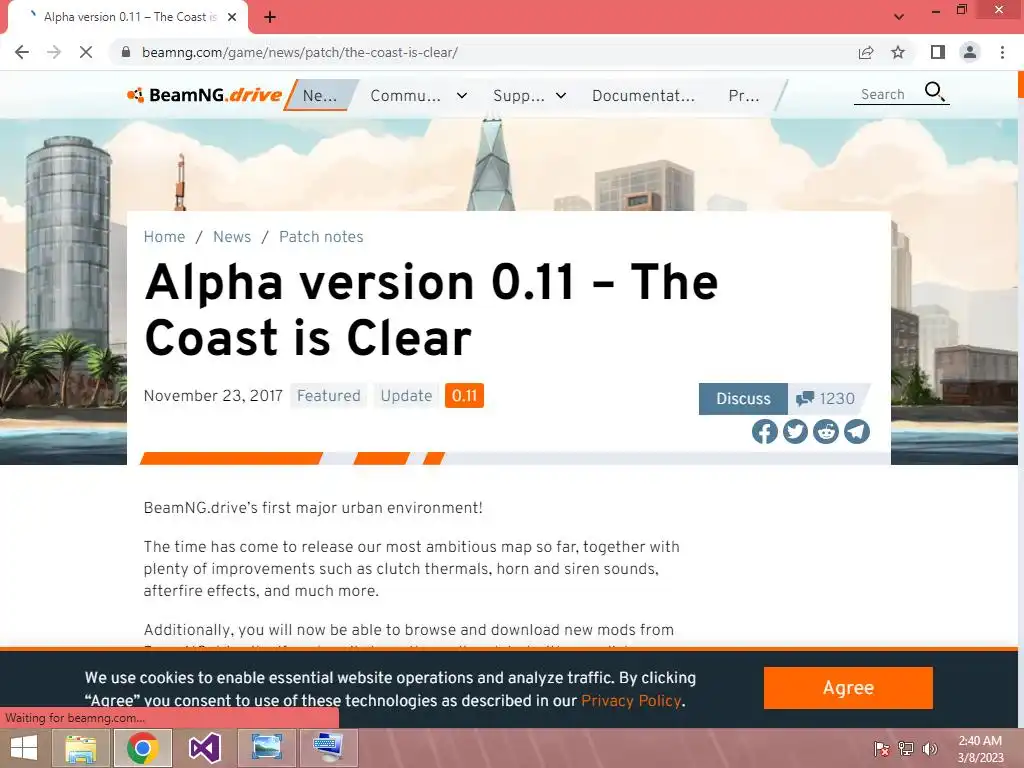Agree to the cookie notice

tap(848, 688)
